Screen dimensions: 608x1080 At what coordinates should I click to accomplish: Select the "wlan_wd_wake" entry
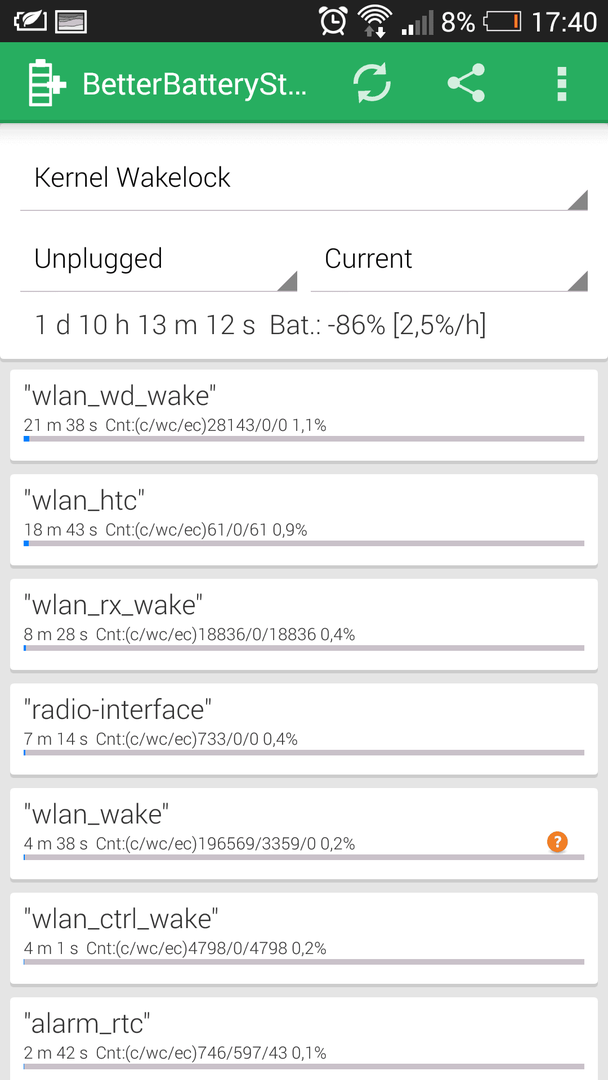coord(304,415)
